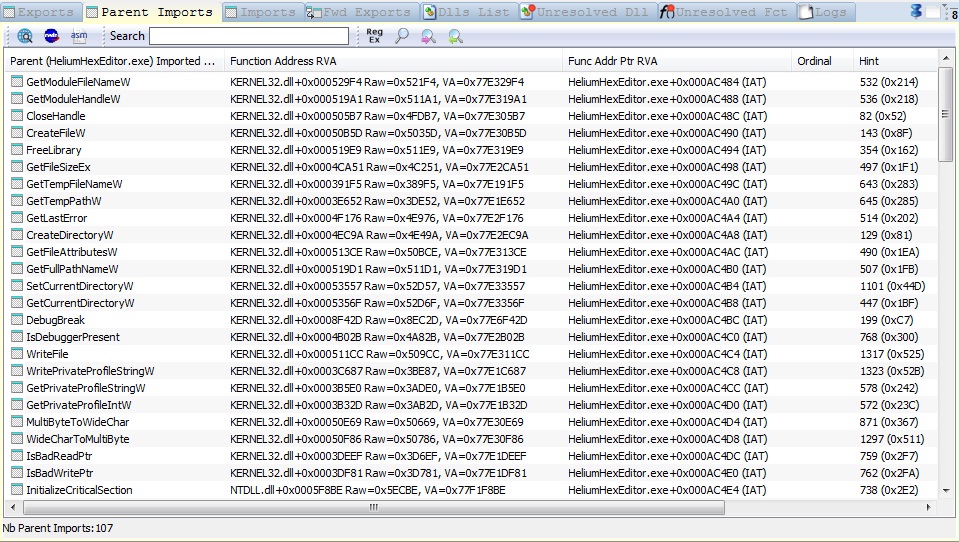Click the horizontal scrollbar left arrow
The height and width of the screenshot is (542, 960).
(x=13, y=507)
